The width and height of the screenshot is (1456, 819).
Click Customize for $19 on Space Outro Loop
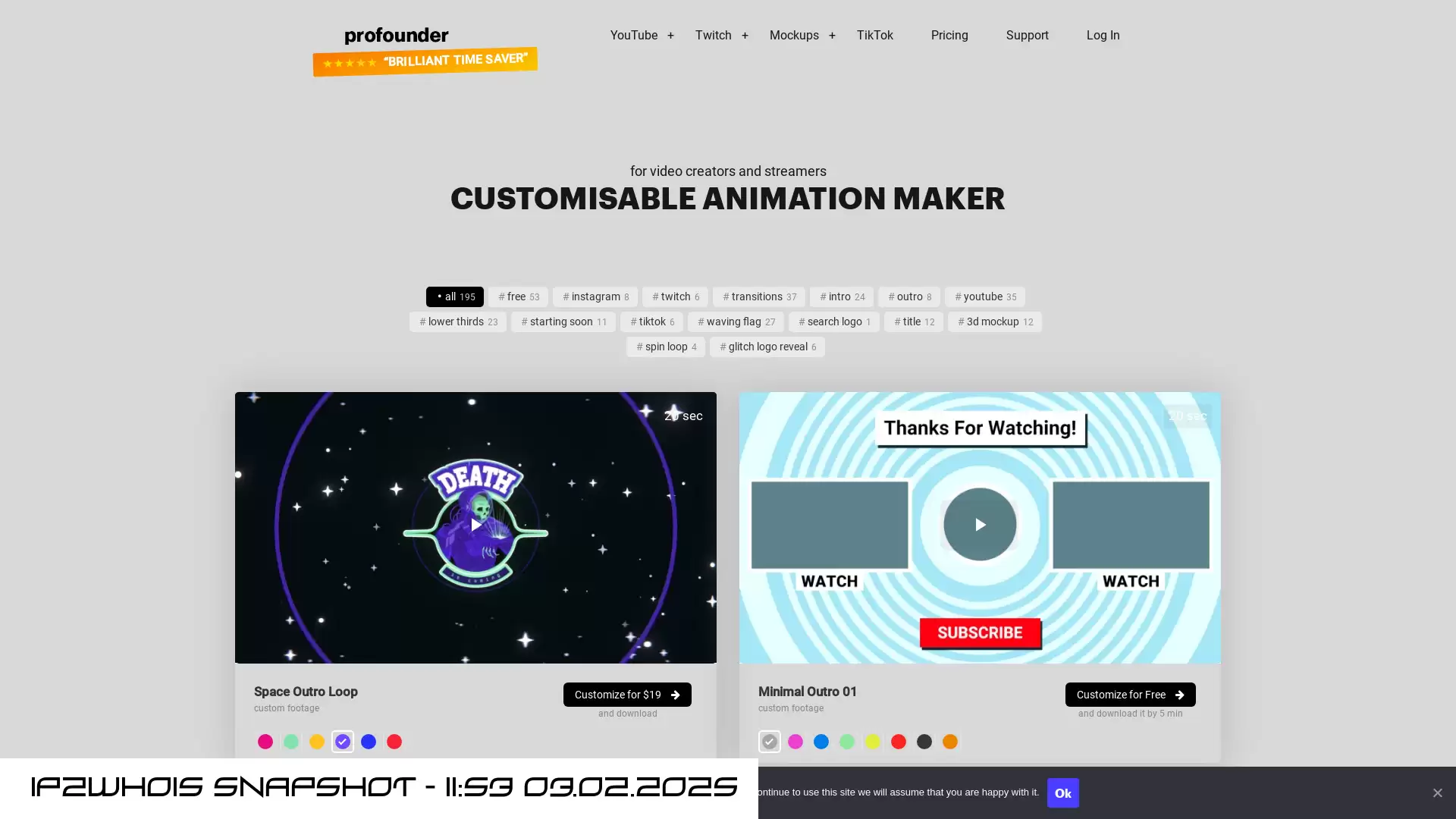[626, 694]
